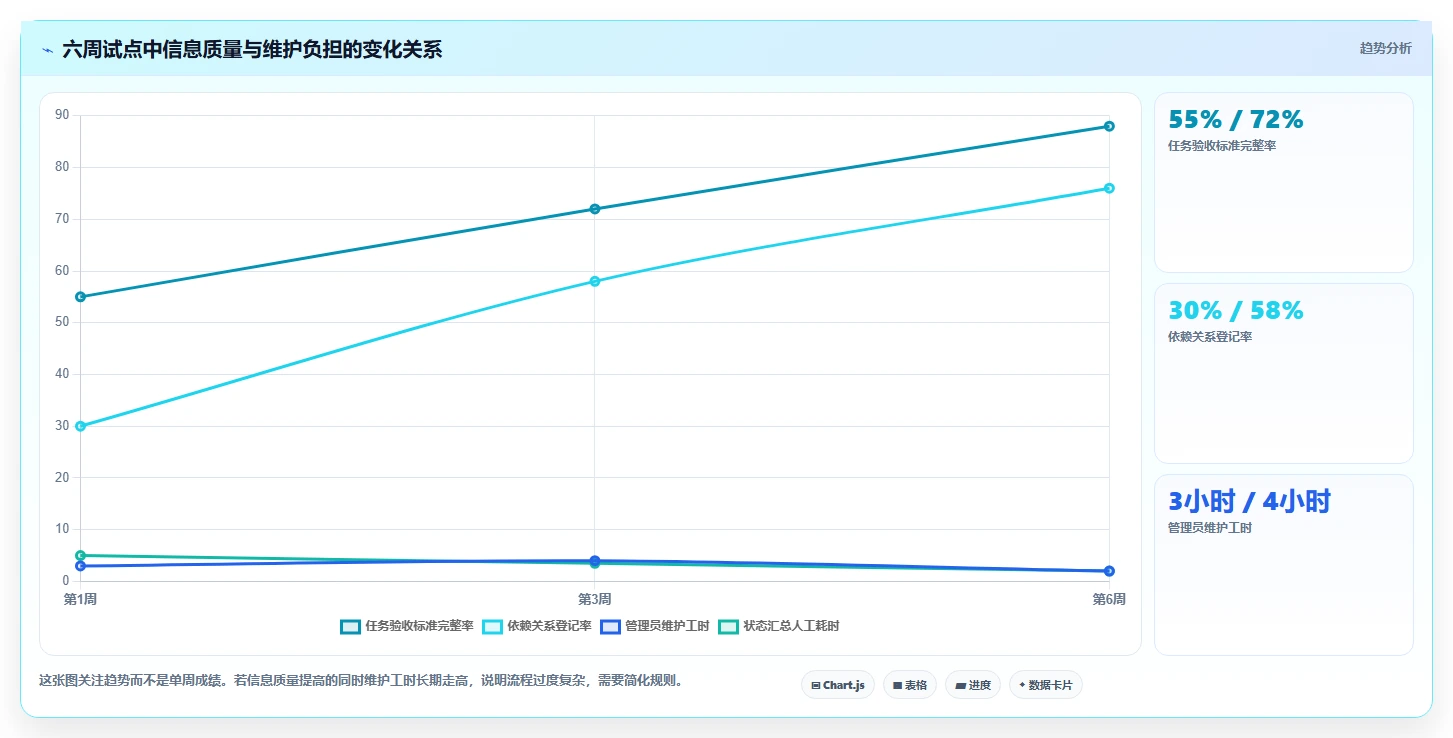
Task: Click the 数据卡片 tag chip
Action: [x=1046, y=685]
